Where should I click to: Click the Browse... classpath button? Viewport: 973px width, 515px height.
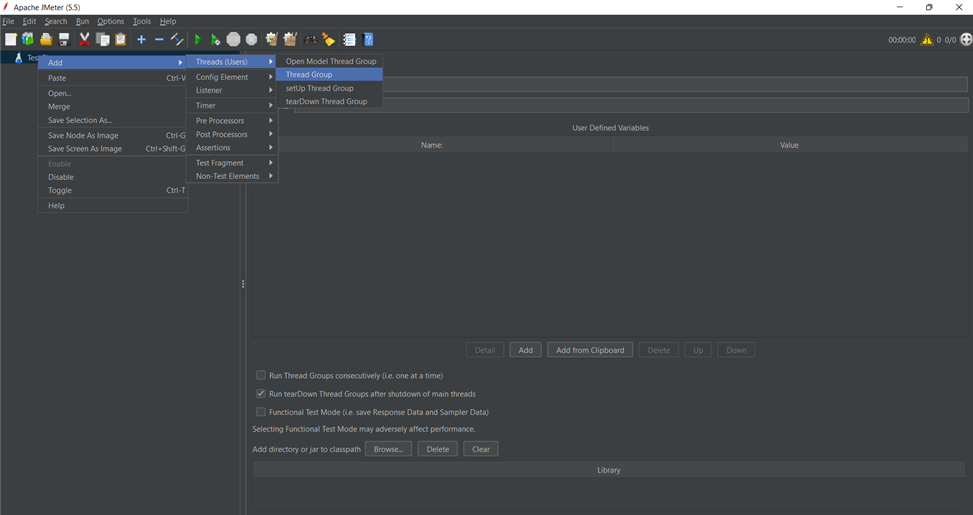click(x=388, y=449)
